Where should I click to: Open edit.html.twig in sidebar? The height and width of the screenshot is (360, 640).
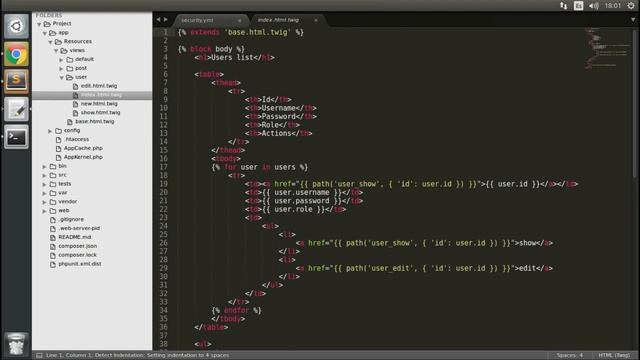click(x=99, y=86)
